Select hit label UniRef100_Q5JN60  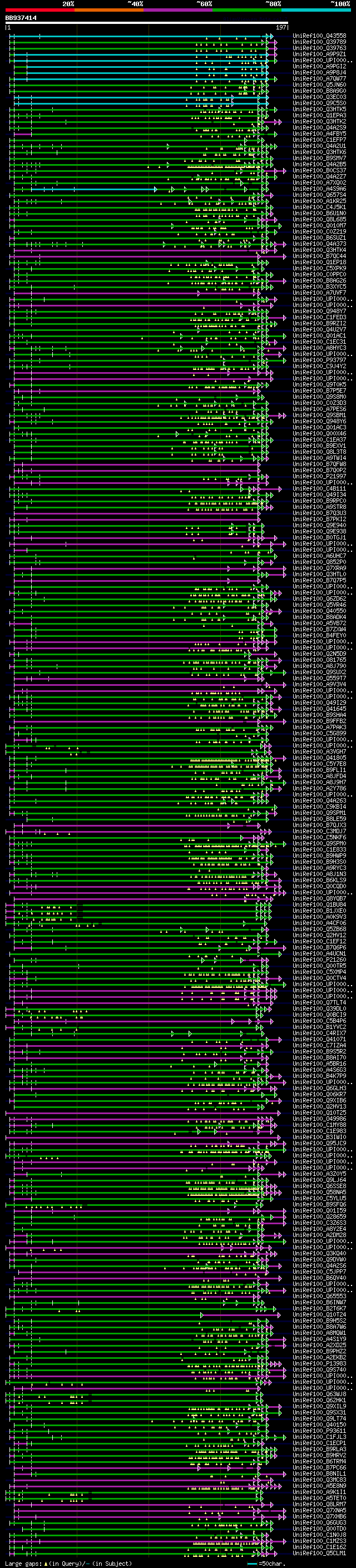319,85
